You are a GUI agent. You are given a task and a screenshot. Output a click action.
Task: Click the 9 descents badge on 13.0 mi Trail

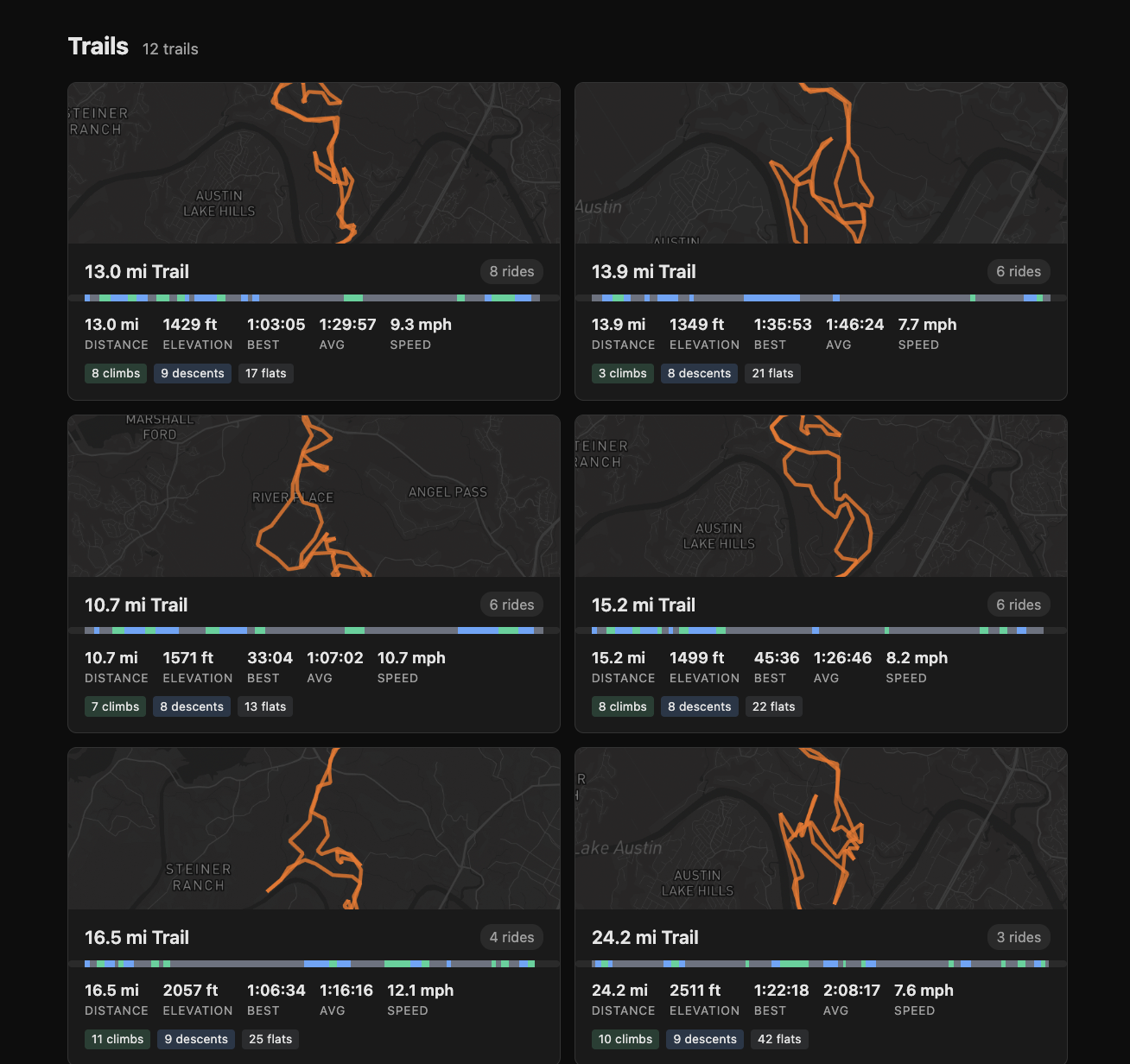[x=192, y=373]
